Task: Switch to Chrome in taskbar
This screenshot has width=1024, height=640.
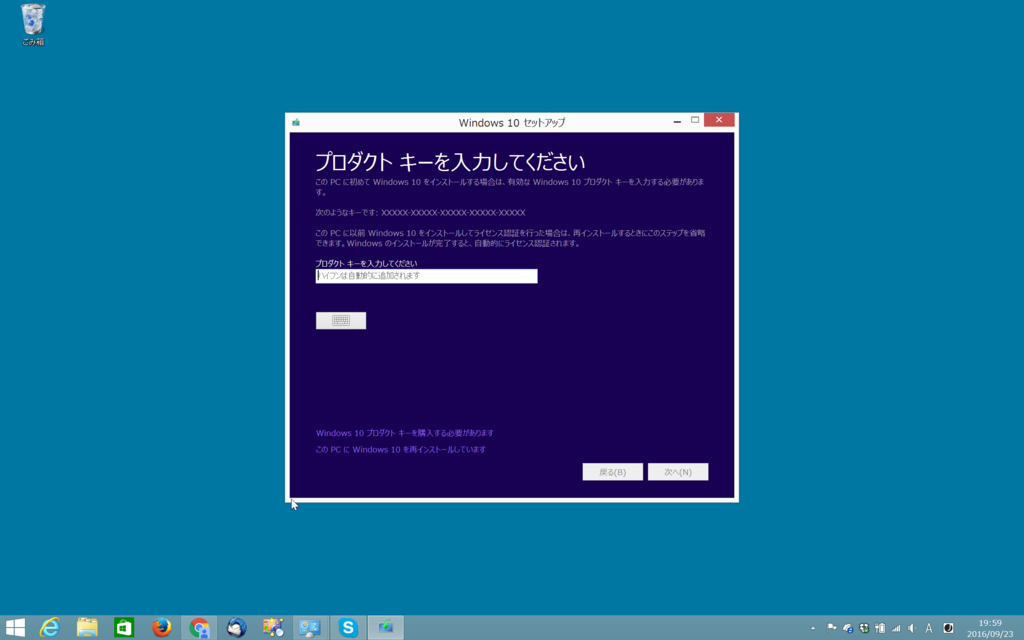Action: 199,628
